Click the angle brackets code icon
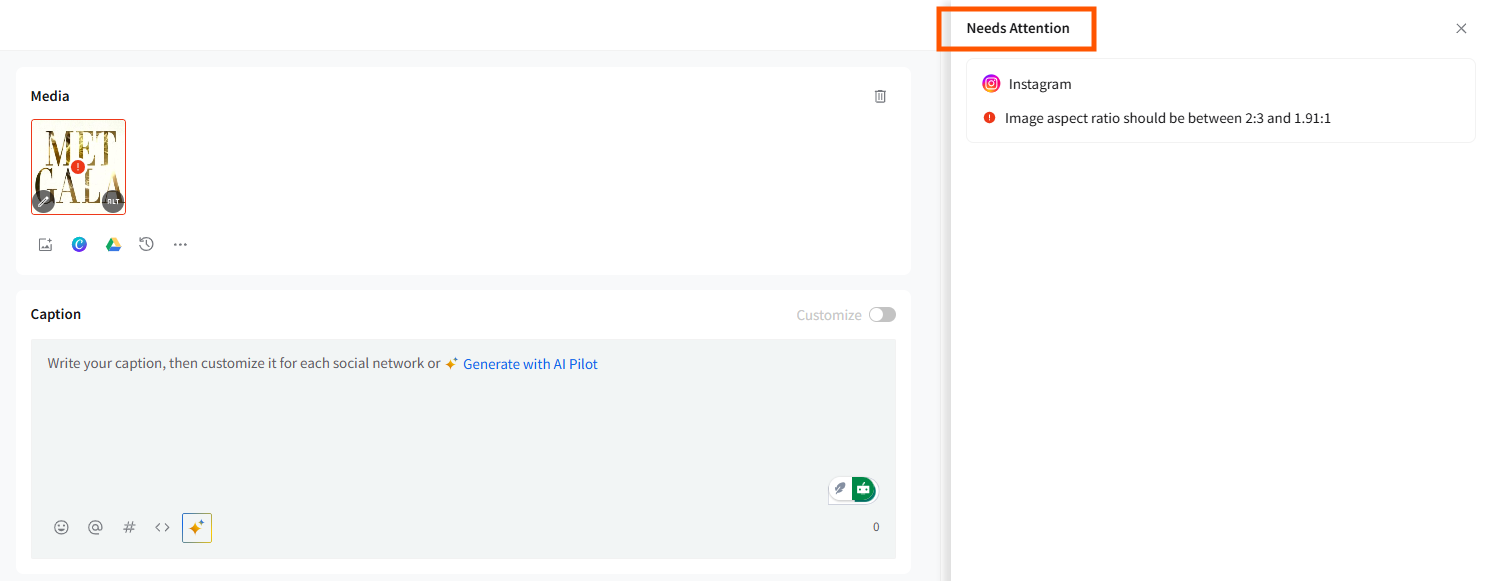The height and width of the screenshot is (581, 1490). click(162, 527)
